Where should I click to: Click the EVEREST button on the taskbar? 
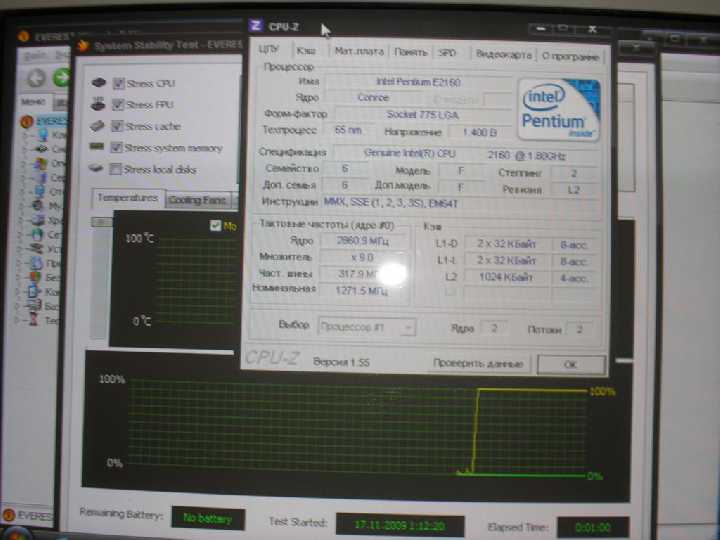pyautogui.click(x=28, y=515)
